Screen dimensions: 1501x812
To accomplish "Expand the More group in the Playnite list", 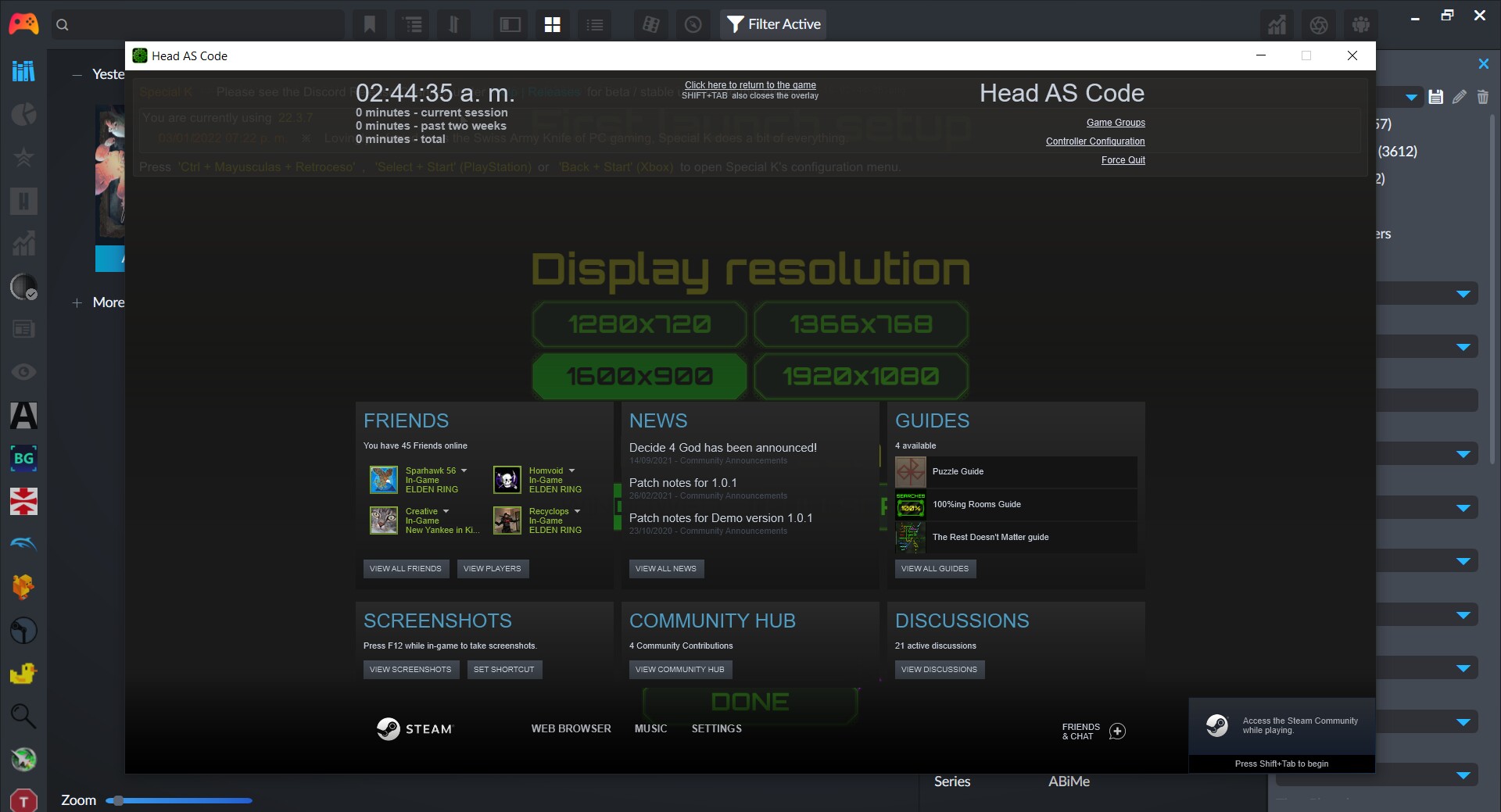I will (x=77, y=302).
